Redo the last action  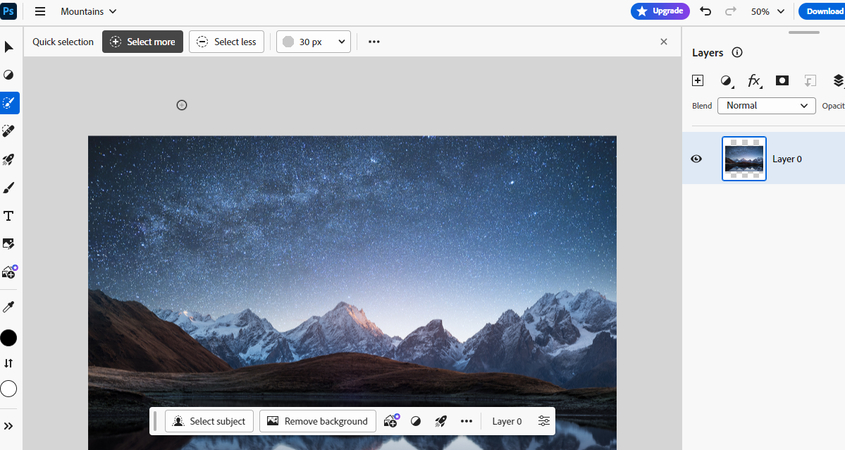pos(730,11)
